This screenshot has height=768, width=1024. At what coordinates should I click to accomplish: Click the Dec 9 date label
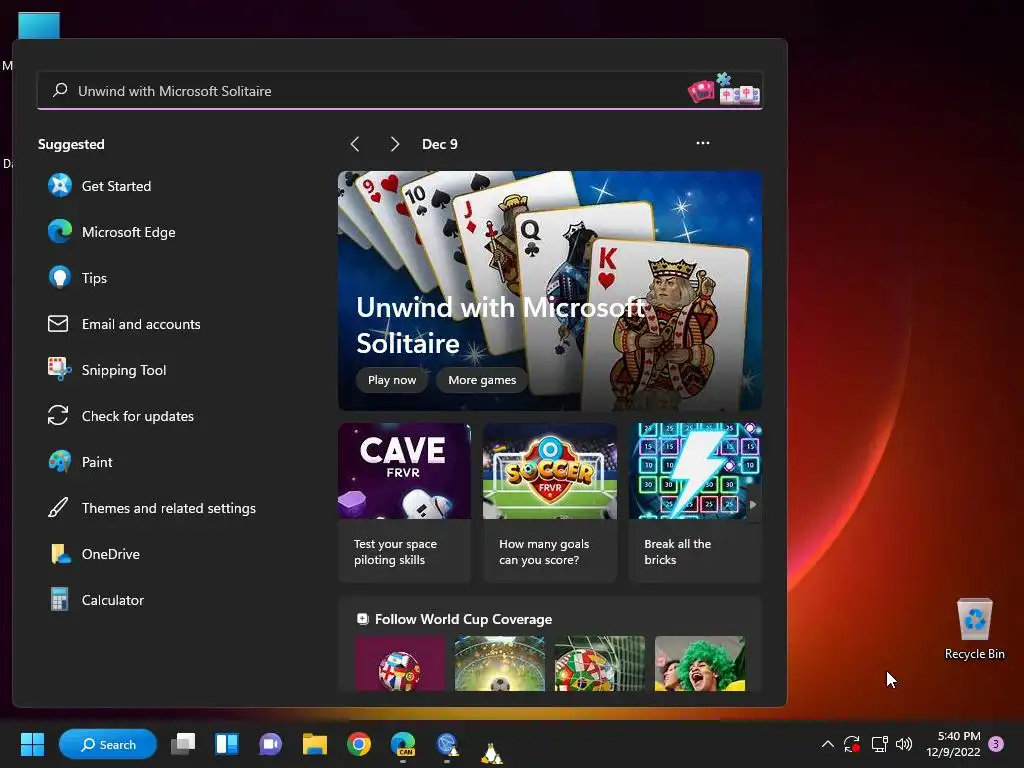pyautogui.click(x=440, y=144)
